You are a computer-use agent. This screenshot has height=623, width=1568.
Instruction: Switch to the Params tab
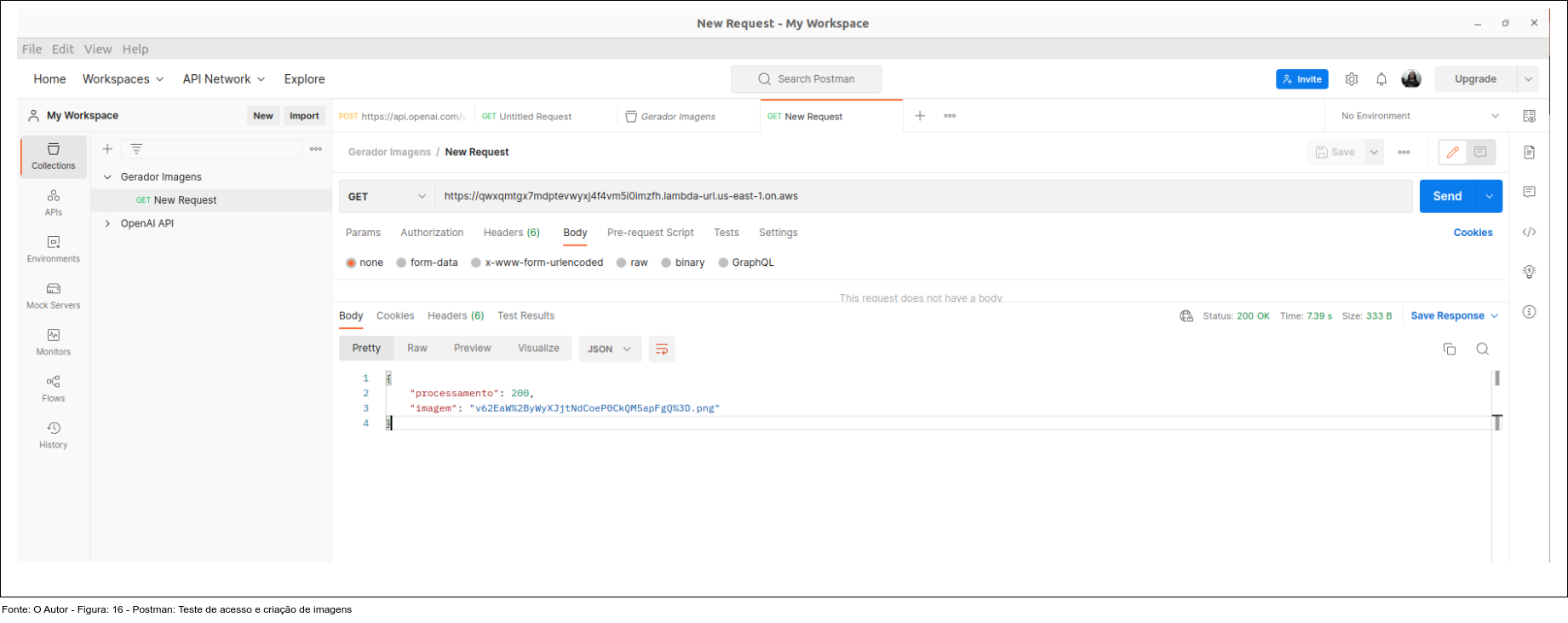363,233
